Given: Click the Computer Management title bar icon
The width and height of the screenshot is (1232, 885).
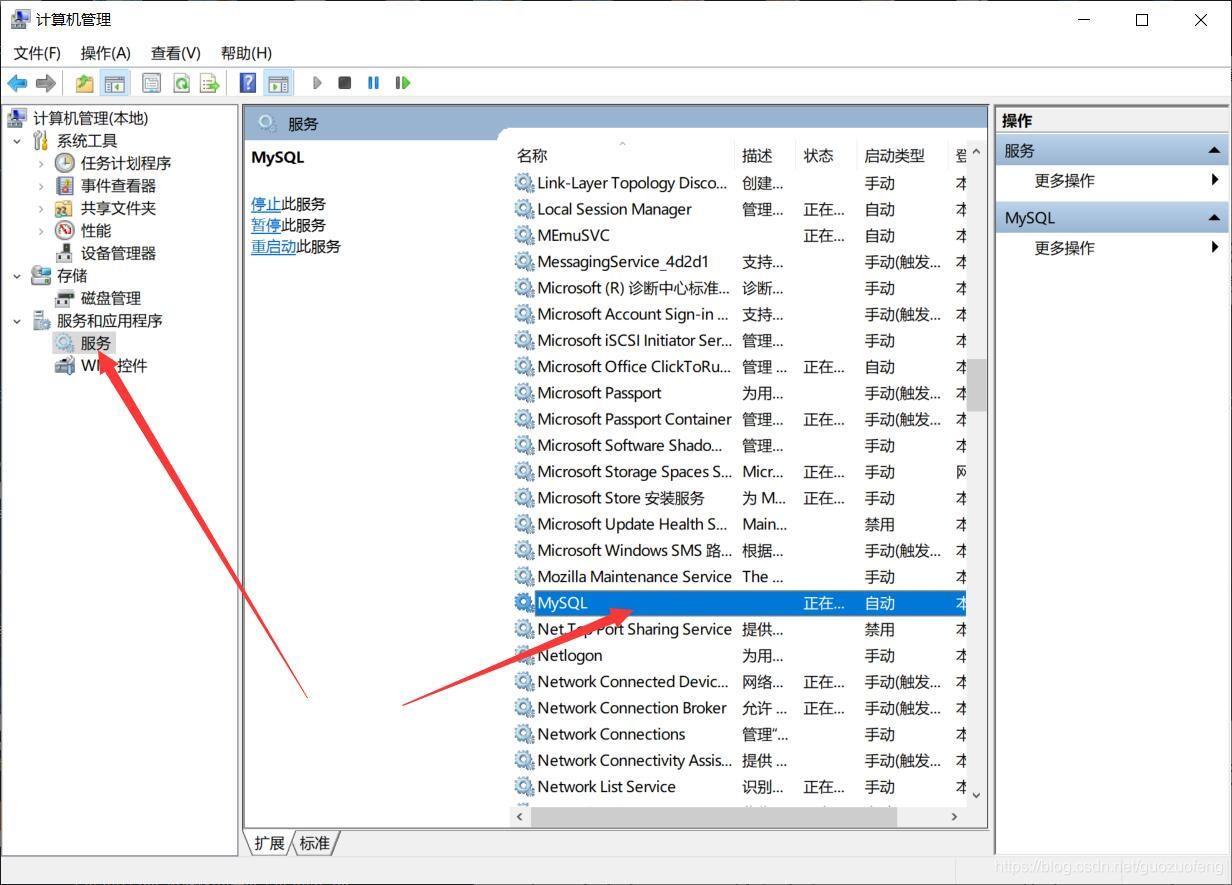Looking at the screenshot, I should pos(19,19).
